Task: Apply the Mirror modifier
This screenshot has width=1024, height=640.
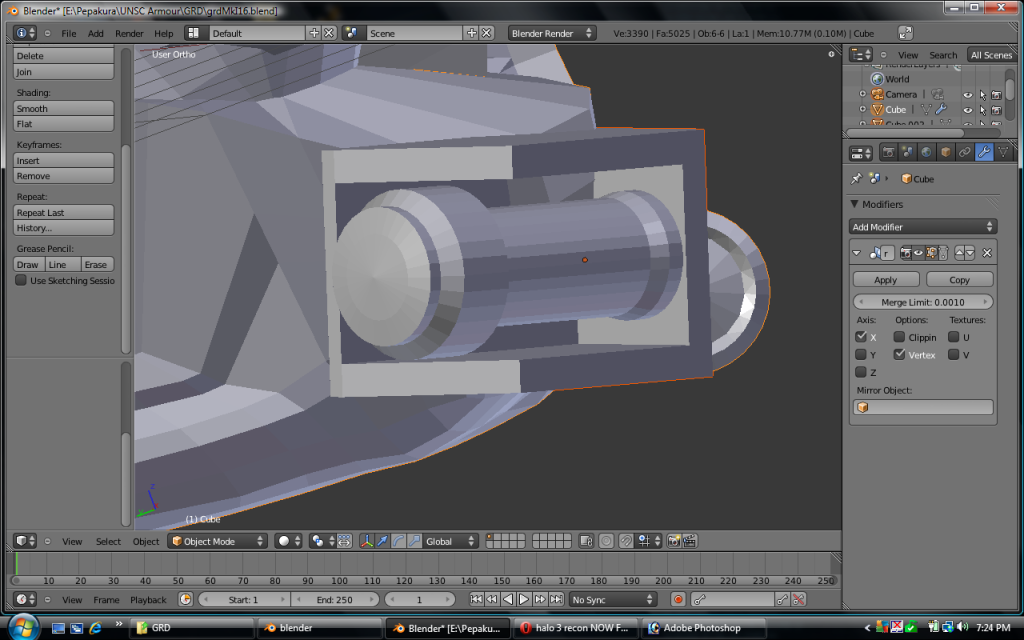Action: (x=886, y=280)
